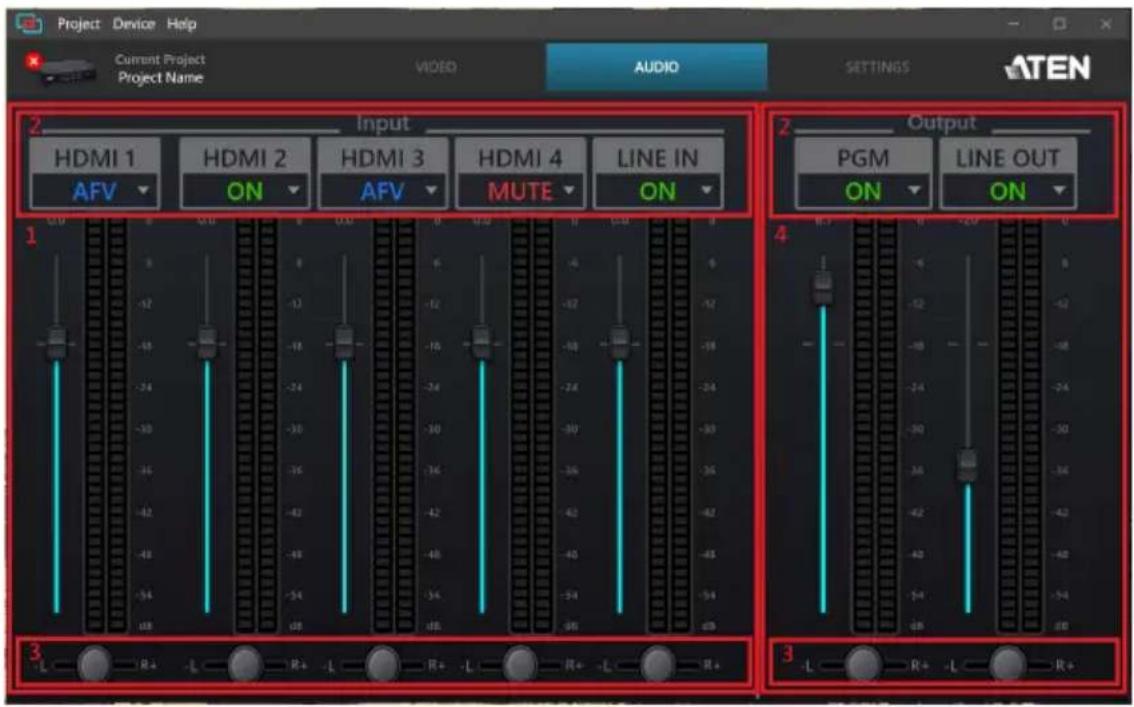Go to the SETTINGS tab
The width and height of the screenshot is (1134, 707).
point(877,67)
